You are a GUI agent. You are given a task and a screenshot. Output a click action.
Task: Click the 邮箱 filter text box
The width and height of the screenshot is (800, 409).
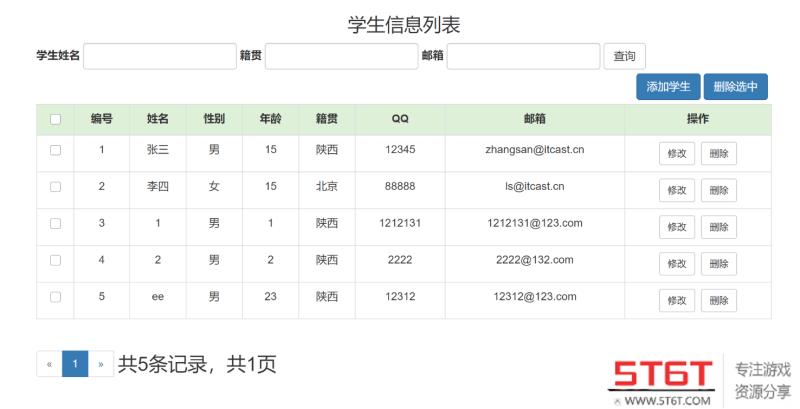point(523,56)
